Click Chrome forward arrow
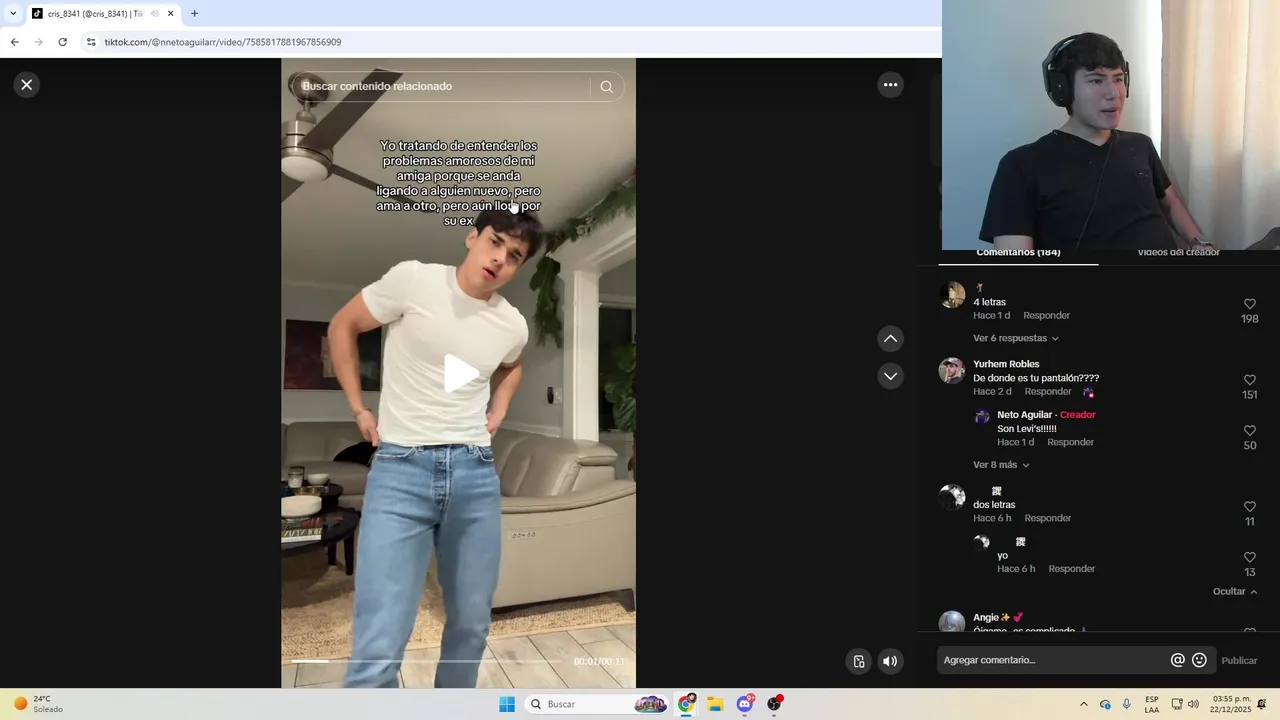The height and width of the screenshot is (720, 1280). click(38, 42)
